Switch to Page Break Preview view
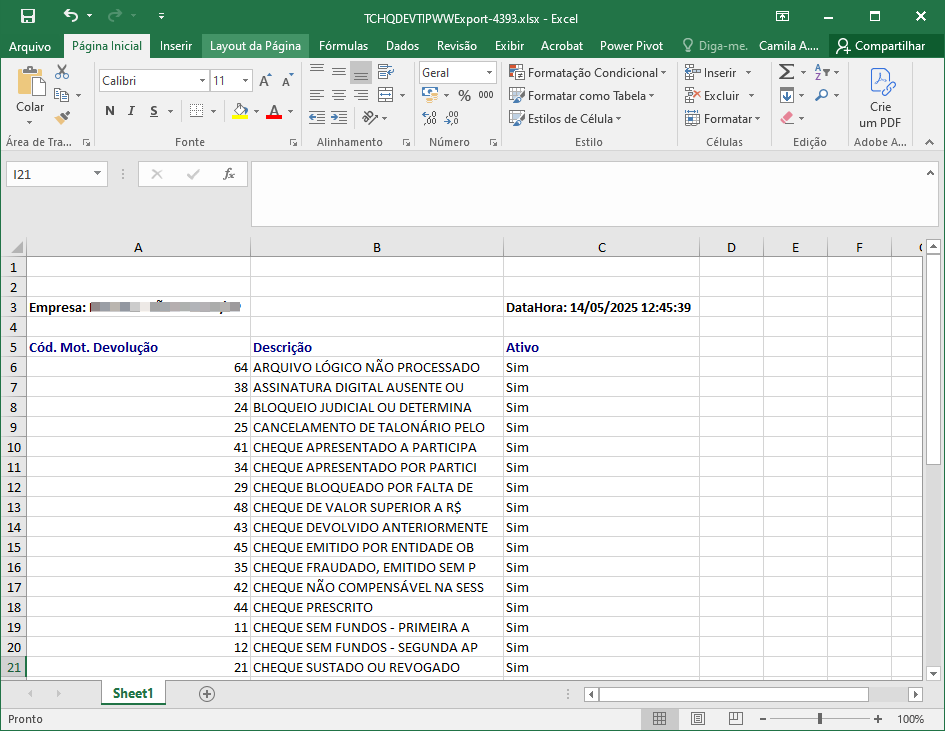945x731 pixels. pos(736,718)
